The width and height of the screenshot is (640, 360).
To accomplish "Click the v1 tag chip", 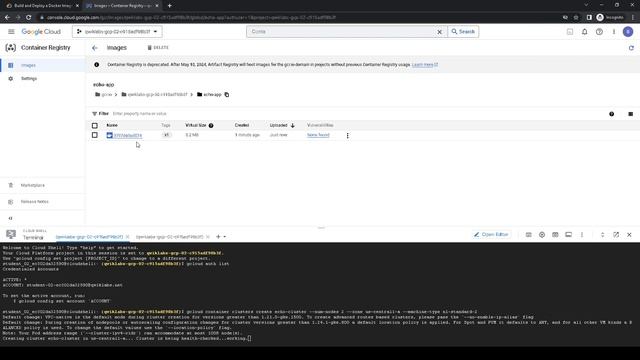I will pyautogui.click(x=166, y=135).
